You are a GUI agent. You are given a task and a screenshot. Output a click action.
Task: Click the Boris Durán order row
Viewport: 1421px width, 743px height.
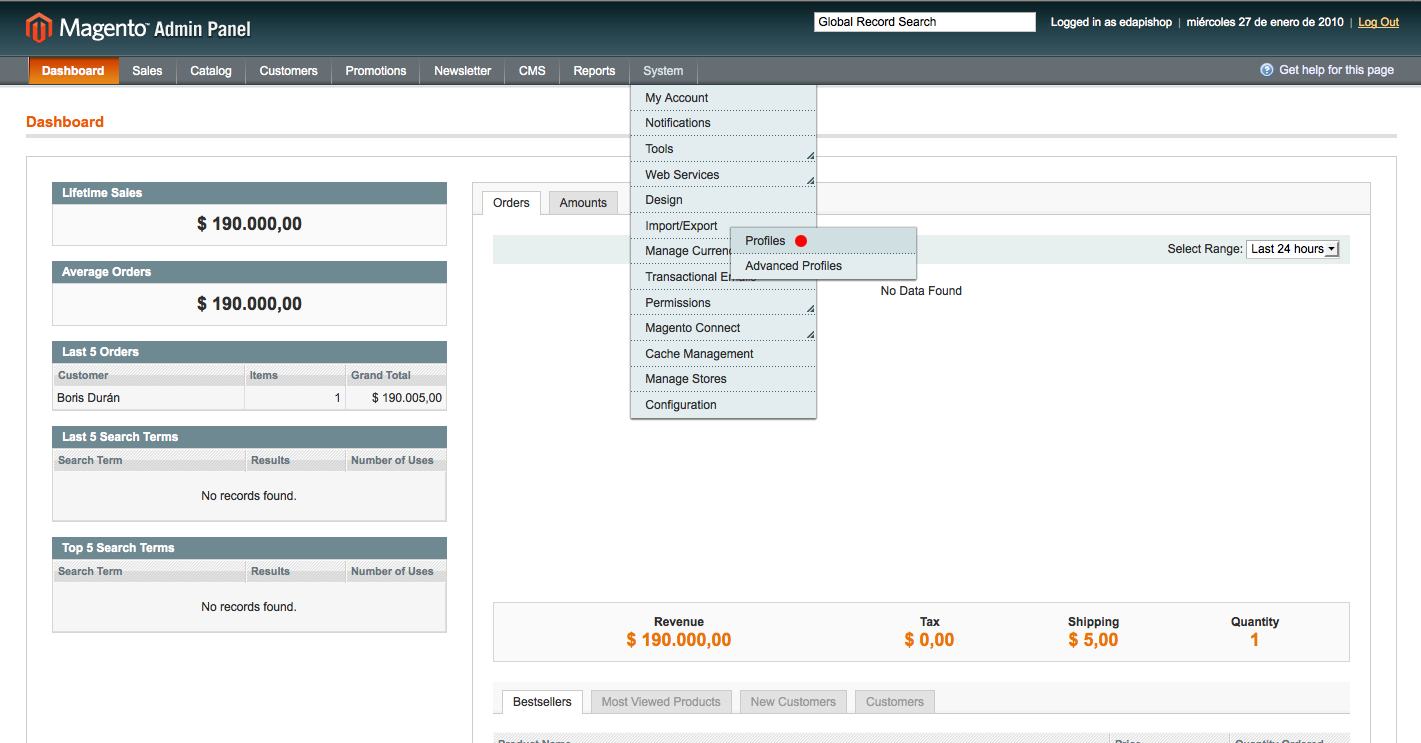(249, 398)
